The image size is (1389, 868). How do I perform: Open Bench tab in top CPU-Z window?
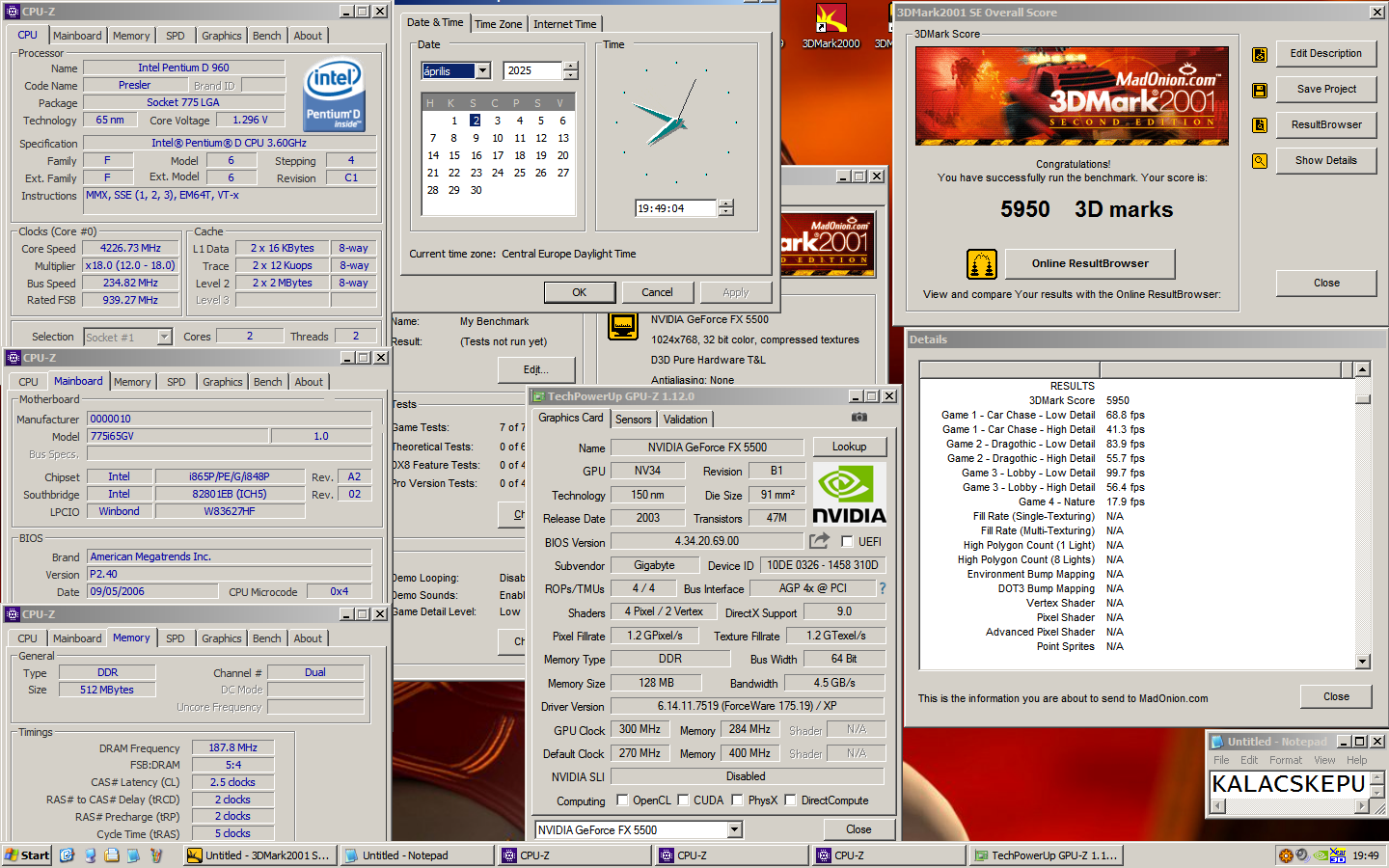pyautogui.click(x=267, y=36)
